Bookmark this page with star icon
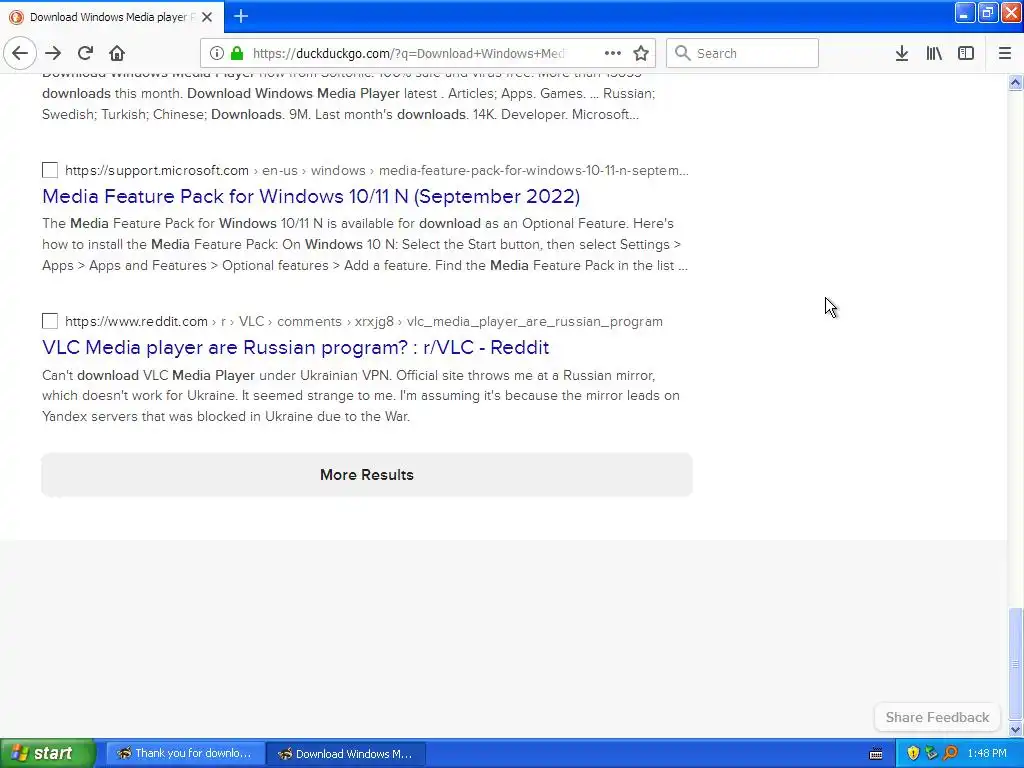This screenshot has width=1024, height=768. click(641, 53)
